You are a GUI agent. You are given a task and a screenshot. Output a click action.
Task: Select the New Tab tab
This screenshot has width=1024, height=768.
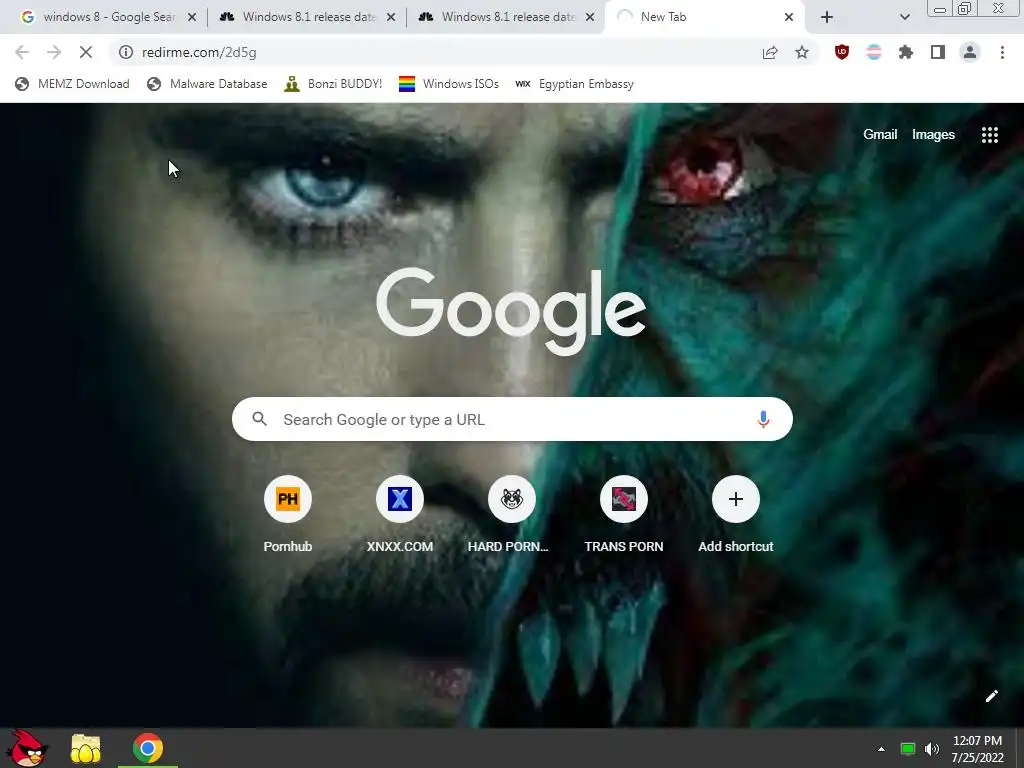[705, 17]
